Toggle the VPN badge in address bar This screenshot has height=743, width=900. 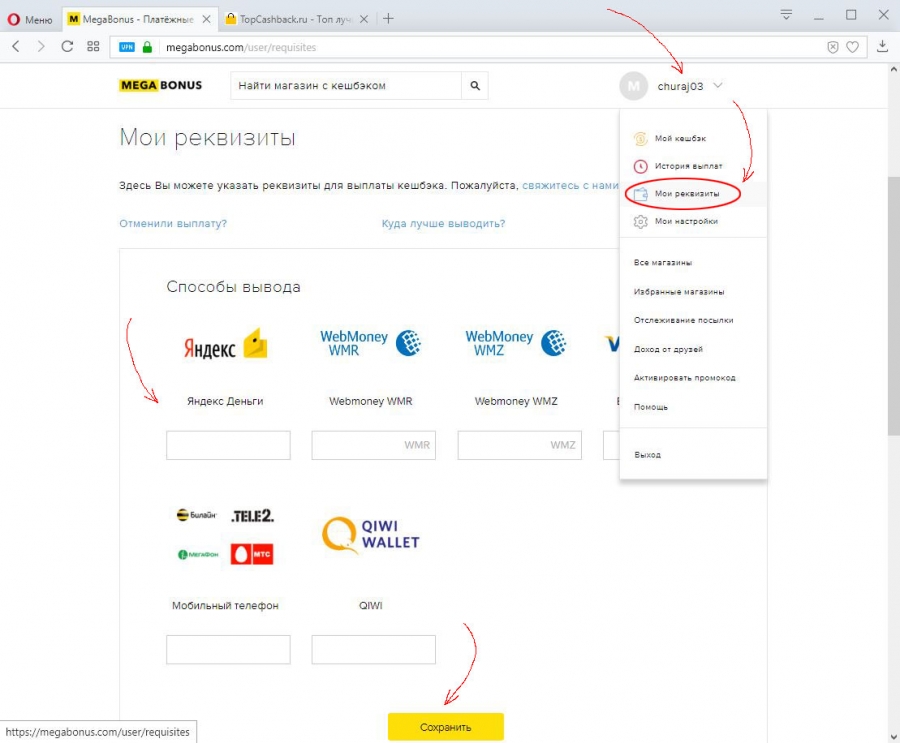coord(127,47)
